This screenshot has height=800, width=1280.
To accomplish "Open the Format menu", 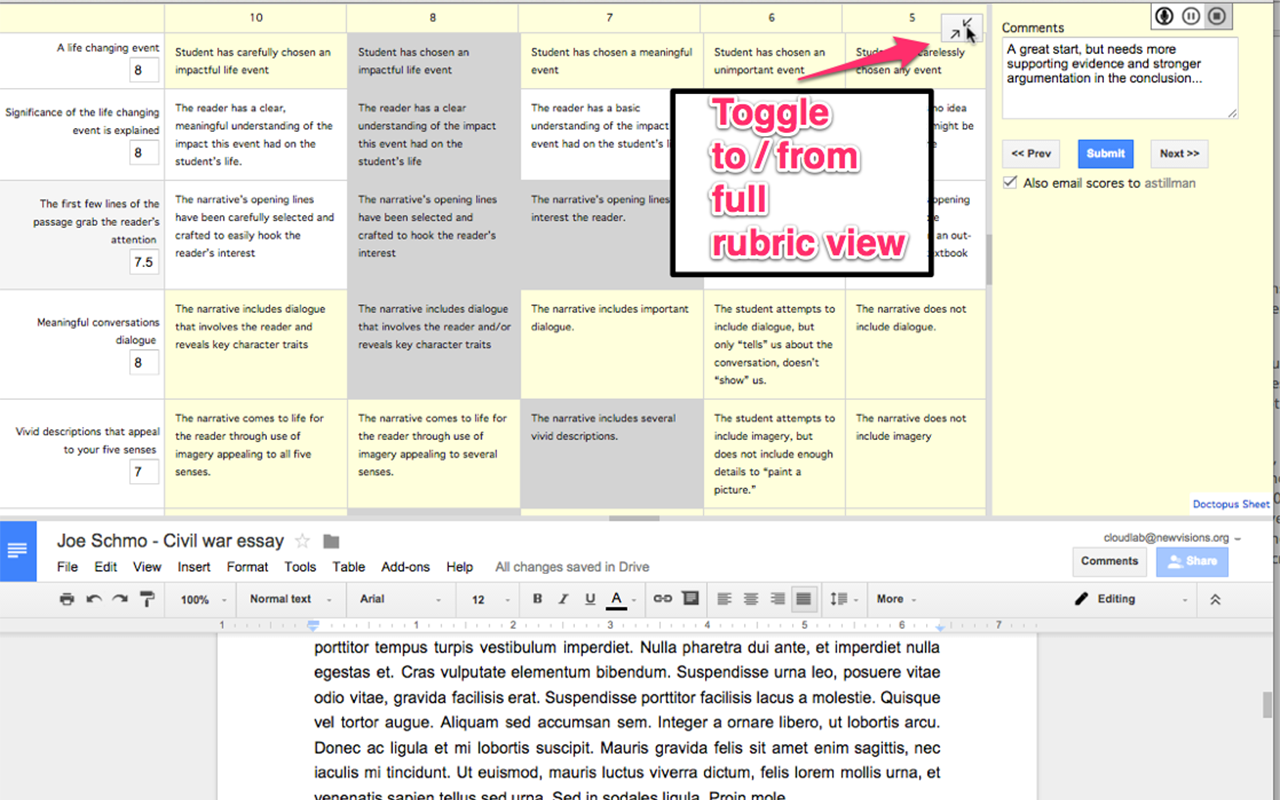I will point(247,567).
